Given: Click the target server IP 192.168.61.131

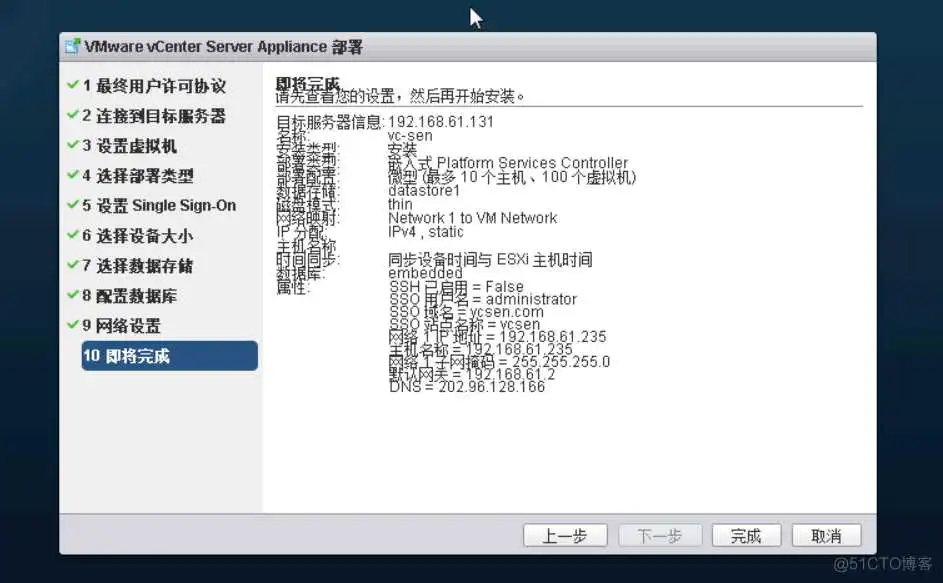Looking at the screenshot, I should [x=441, y=122].
